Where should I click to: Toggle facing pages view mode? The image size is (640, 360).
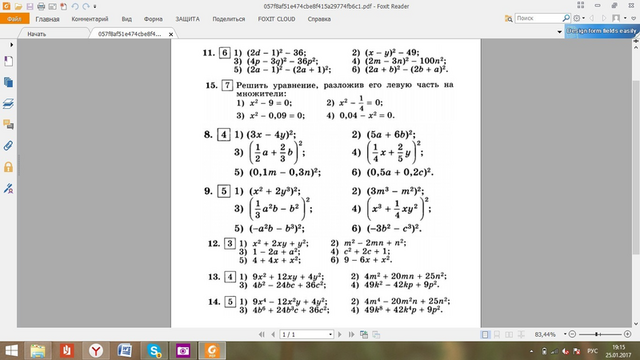509,334
